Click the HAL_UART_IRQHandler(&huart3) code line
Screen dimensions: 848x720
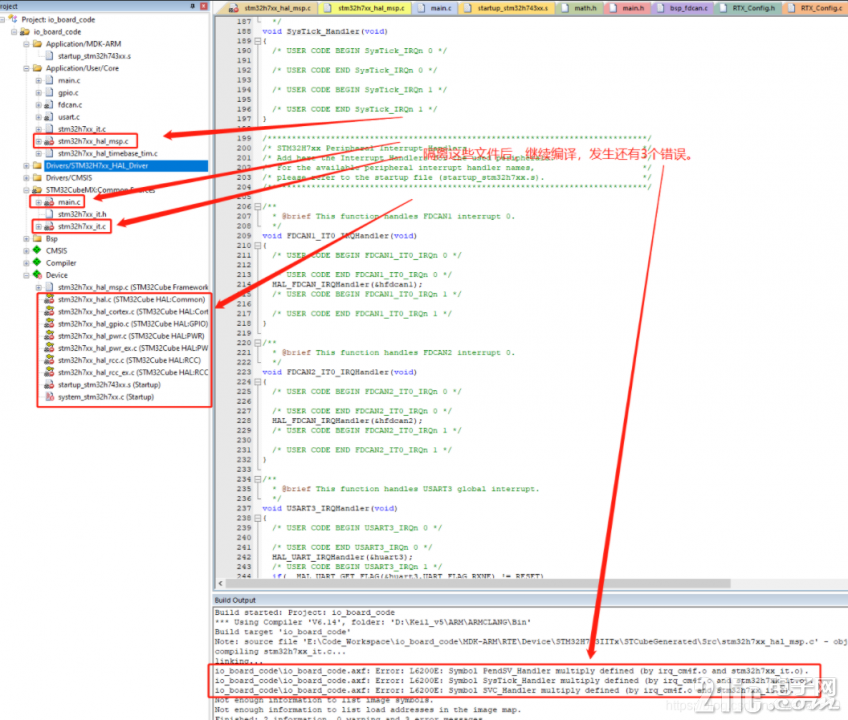tap(342, 557)
